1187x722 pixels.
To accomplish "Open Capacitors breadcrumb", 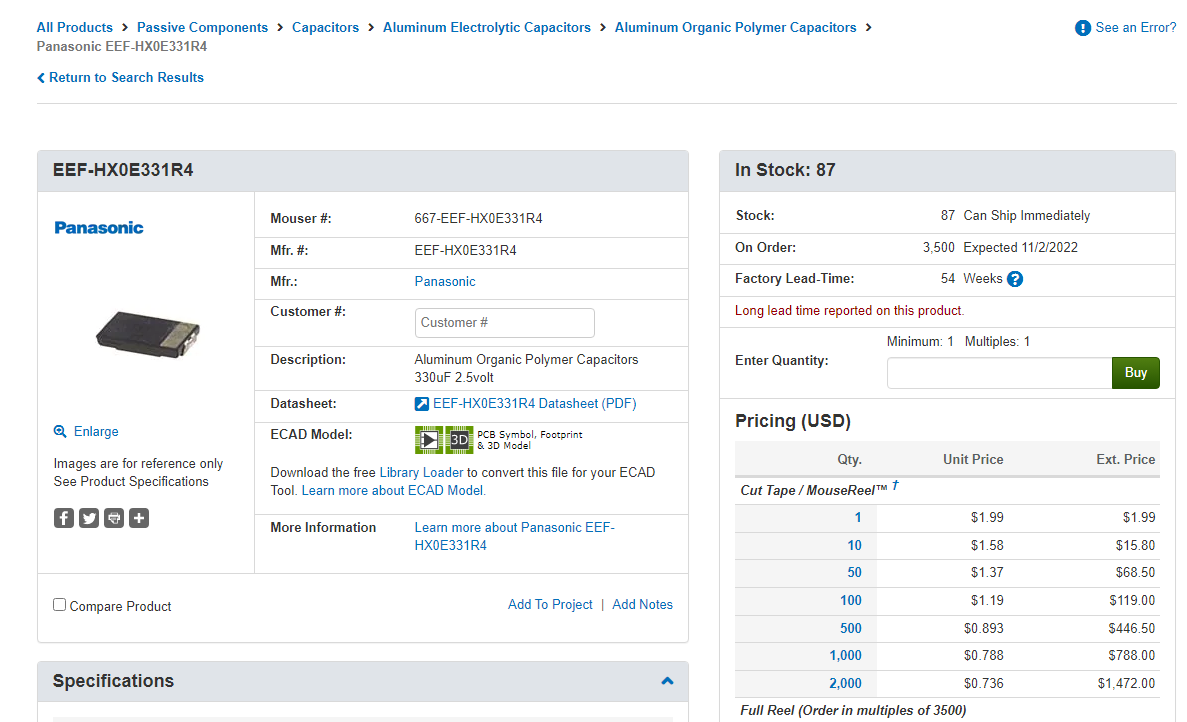I will [326, 27].
